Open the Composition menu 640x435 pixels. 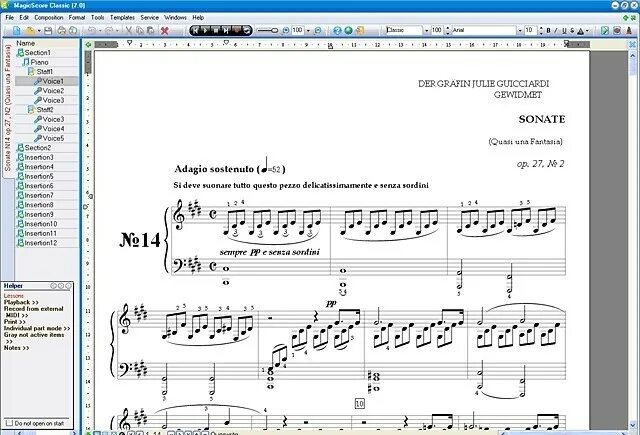(49, 18)
